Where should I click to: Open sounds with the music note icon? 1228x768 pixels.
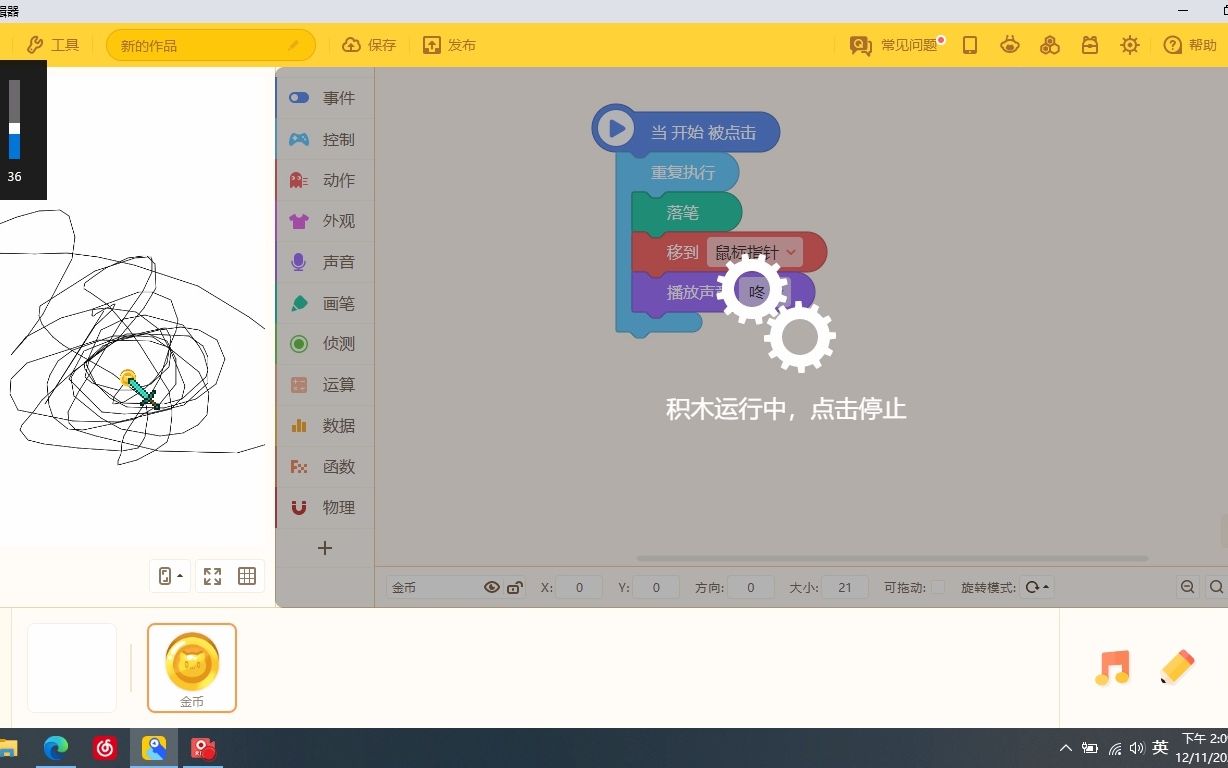click(1112, 667)
